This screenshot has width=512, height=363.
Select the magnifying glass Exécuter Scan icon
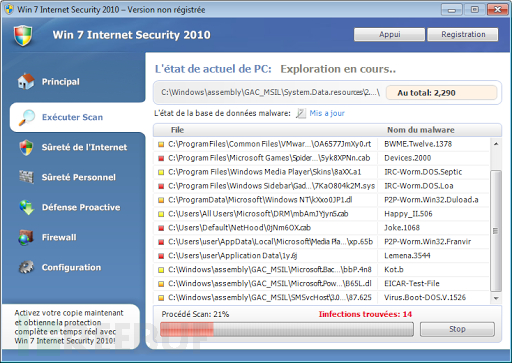tap(26, 117)
